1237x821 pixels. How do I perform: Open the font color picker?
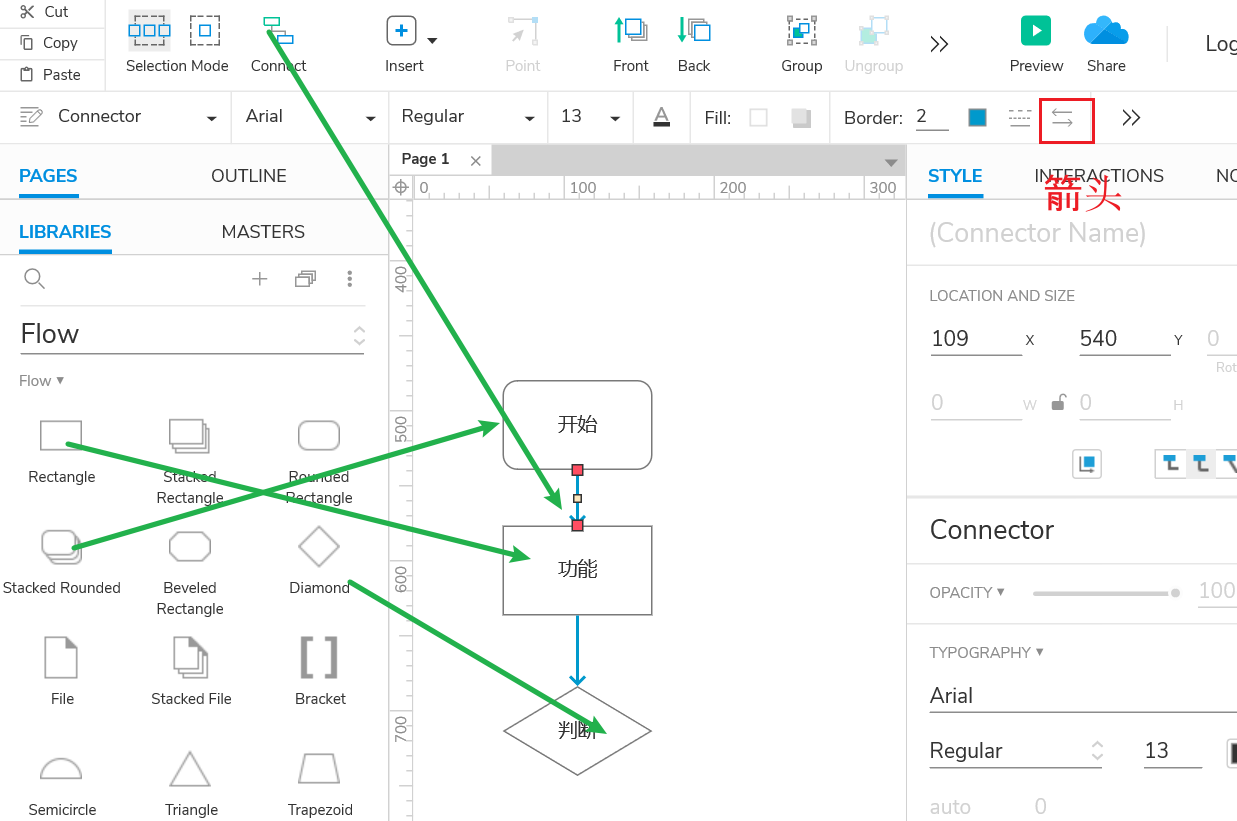[x=661, y=117]
